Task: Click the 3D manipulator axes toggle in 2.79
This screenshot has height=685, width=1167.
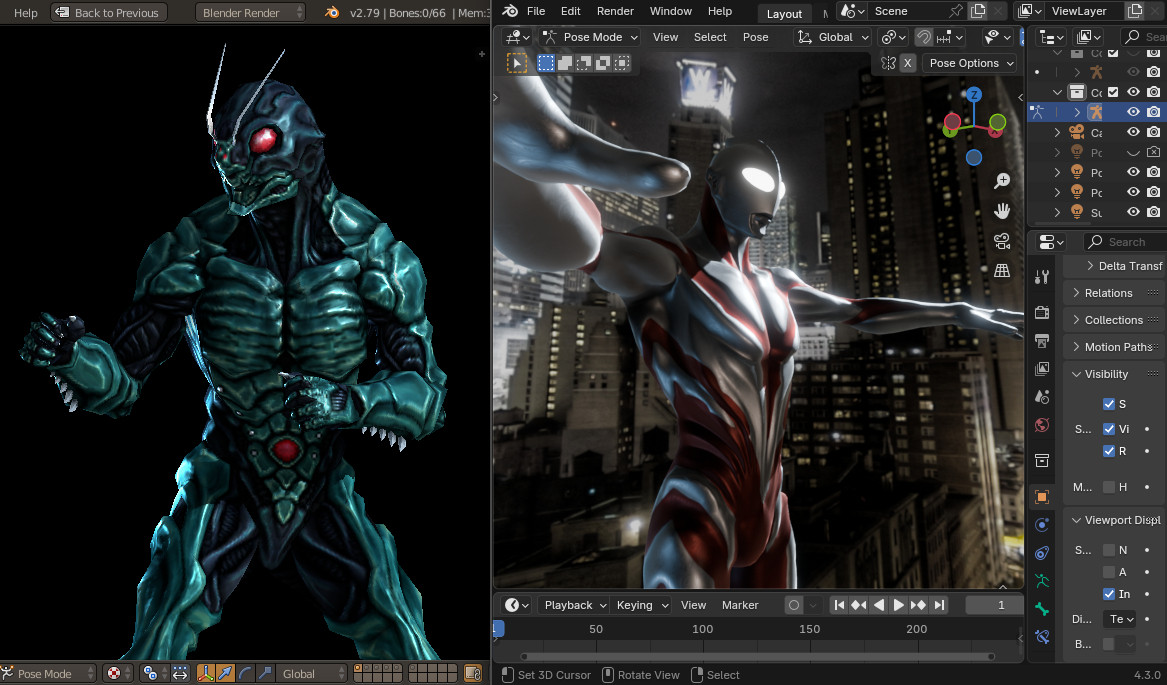Action: tap(205, 673)
